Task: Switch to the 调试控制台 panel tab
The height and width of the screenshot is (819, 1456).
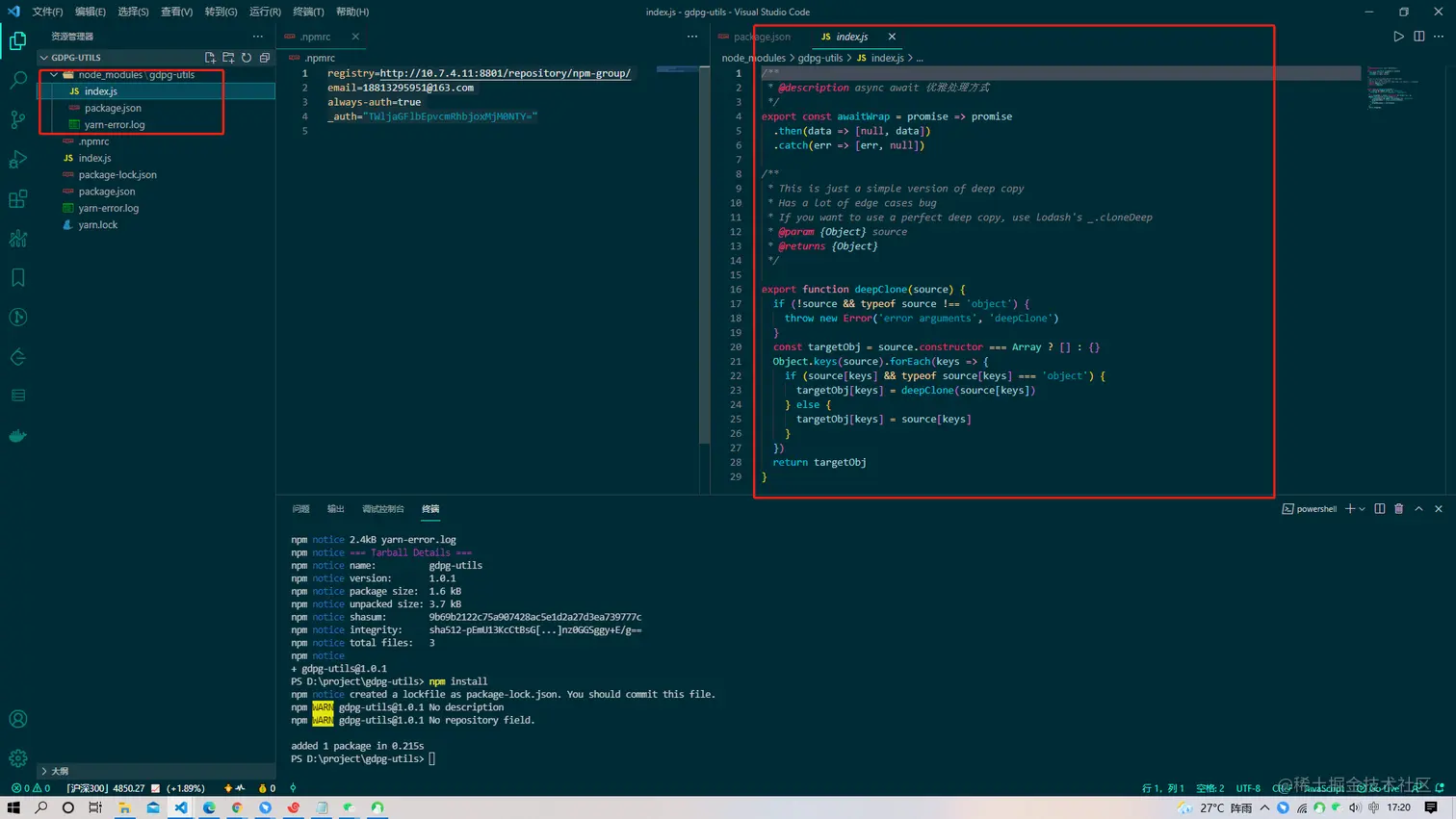Action: point(383,509)
